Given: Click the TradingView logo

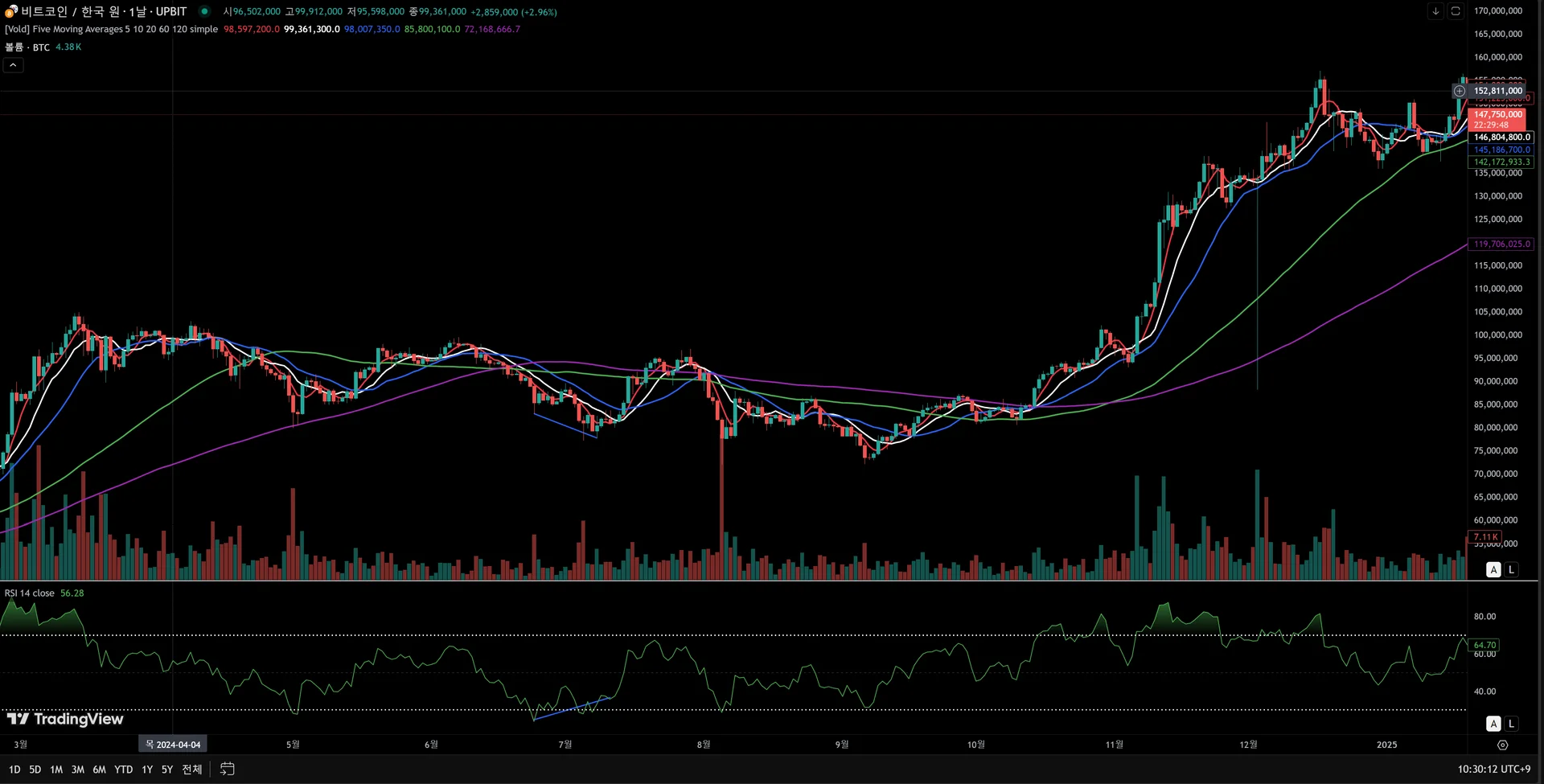Looking at the screenshot, I should [65, 719].
